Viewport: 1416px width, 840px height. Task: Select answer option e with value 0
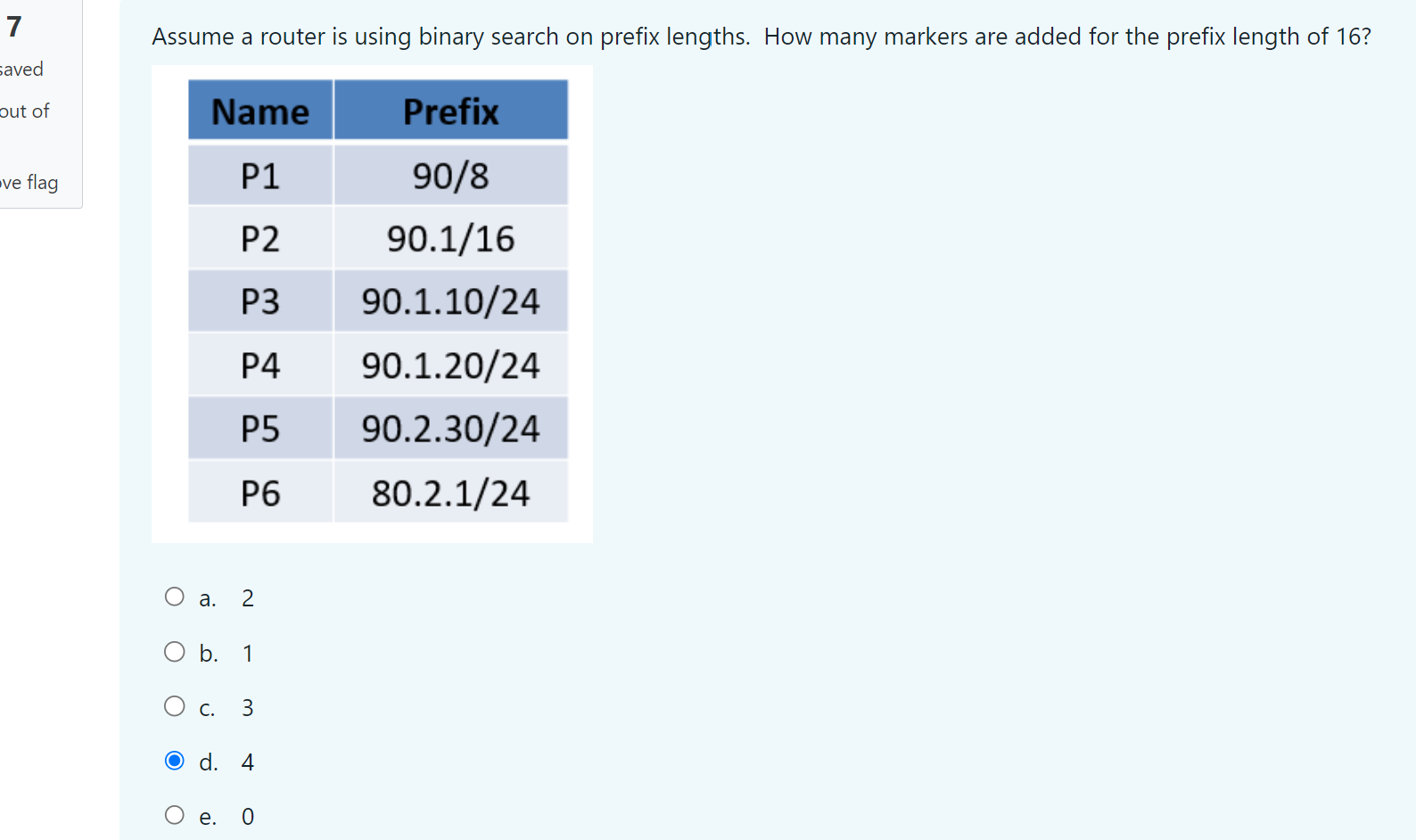point(175,815)
